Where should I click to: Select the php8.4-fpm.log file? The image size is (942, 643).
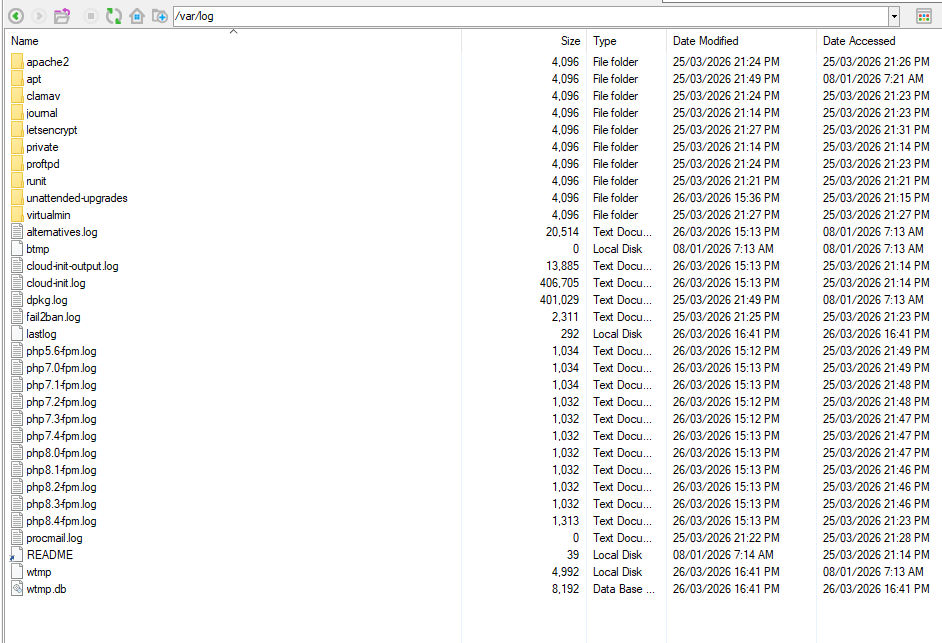pos(61,521)
